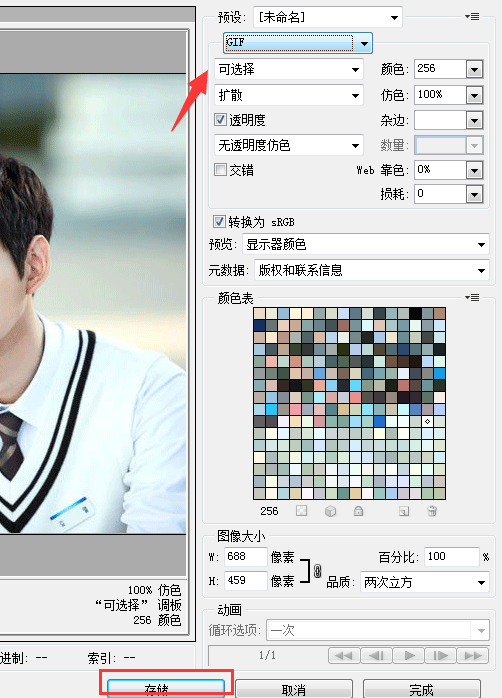This screenshot has height=698, width=502.
Task: Open the 元数据 版权和联系信息 dropdown
Action: (x=372, y=270)
